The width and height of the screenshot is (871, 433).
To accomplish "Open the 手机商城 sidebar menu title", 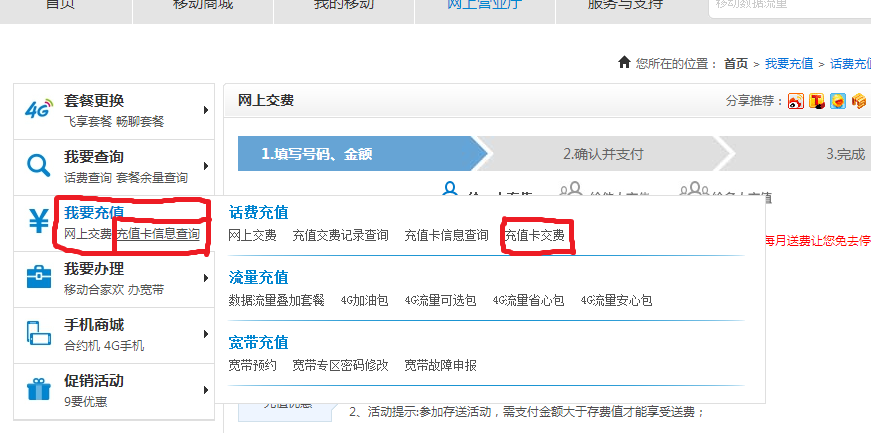I will pos(94,325).
